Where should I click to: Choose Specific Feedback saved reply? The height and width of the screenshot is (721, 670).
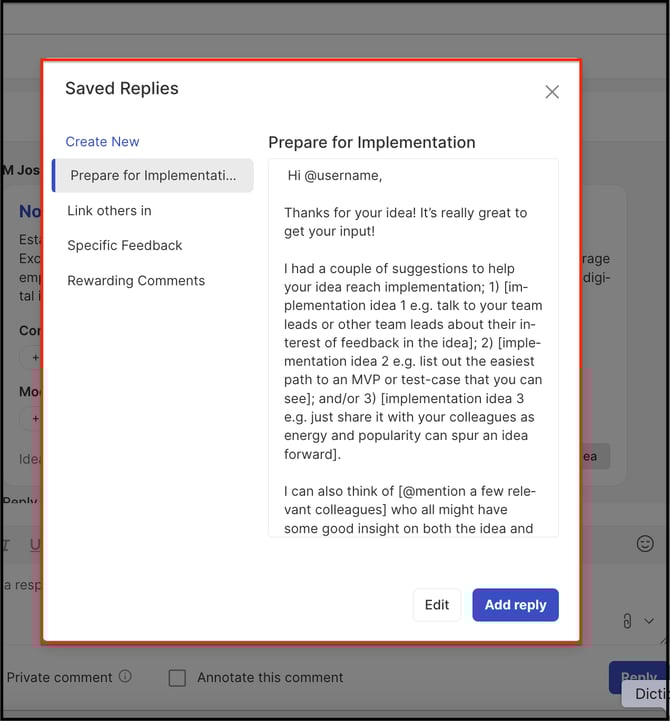coord(125,246)
